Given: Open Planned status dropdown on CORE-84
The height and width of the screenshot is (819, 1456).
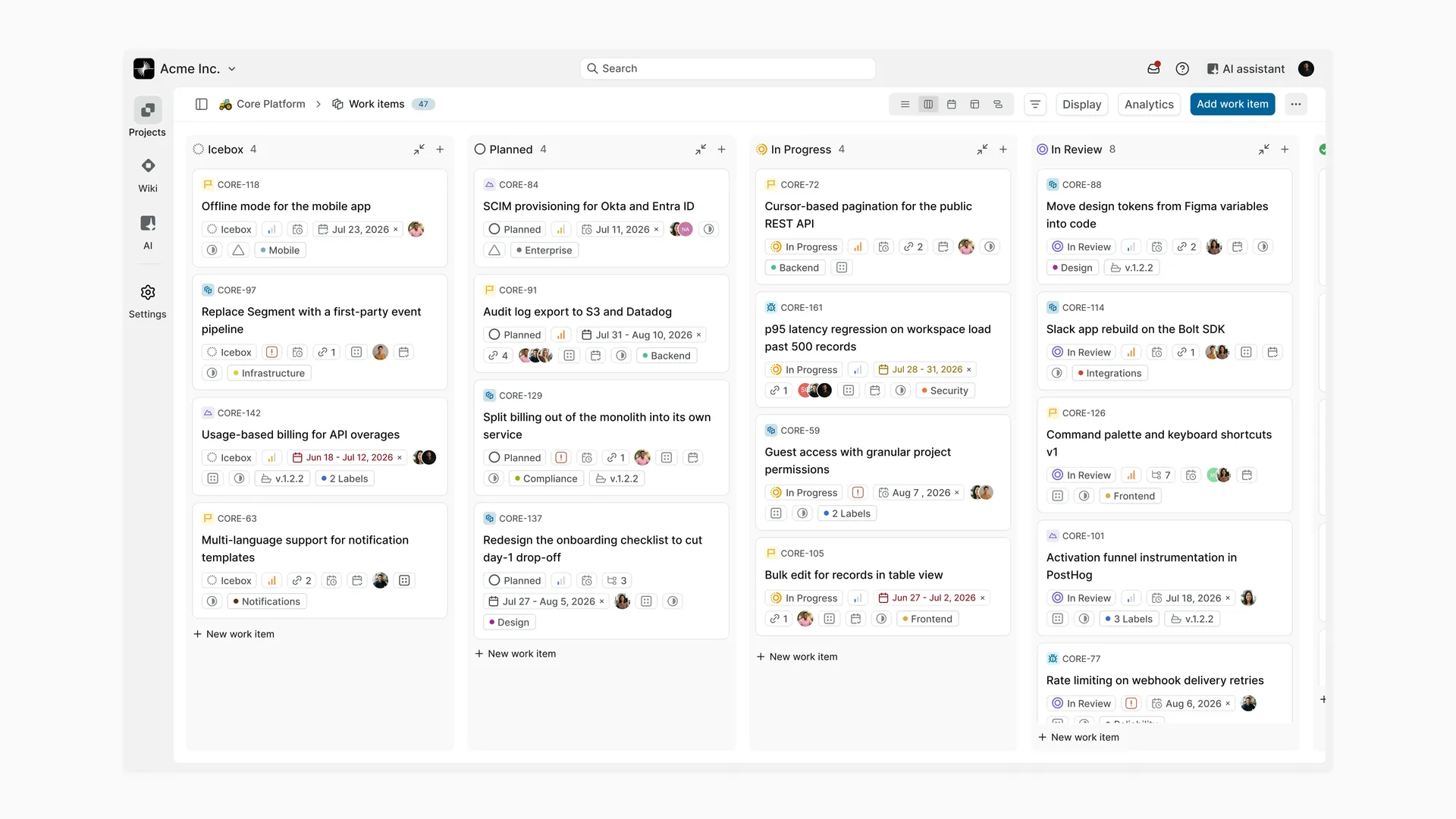Looking at the screenshot, I should coord(515,229).
